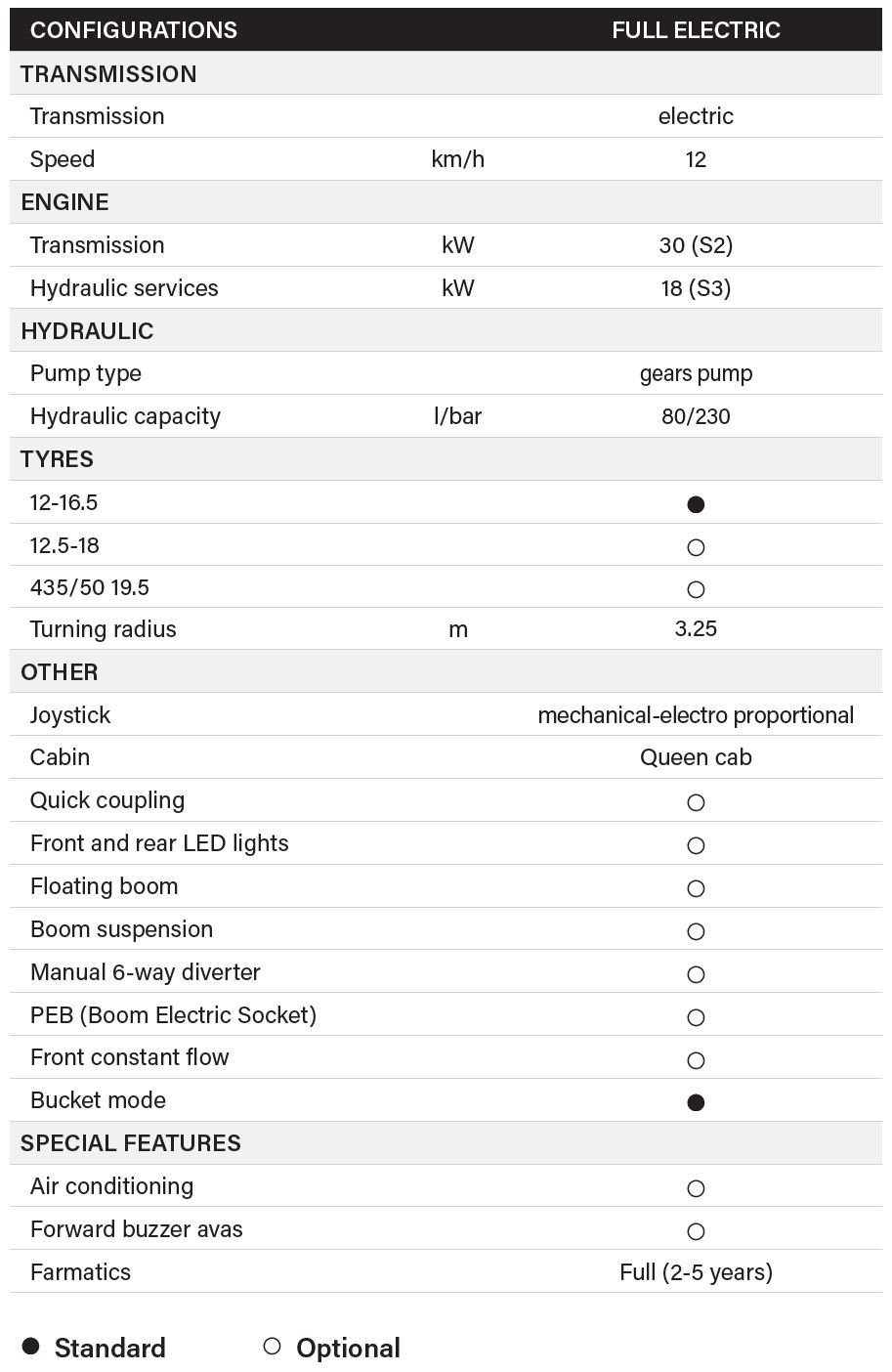Click the Floating boom optional circle

[x=696, y=888]
